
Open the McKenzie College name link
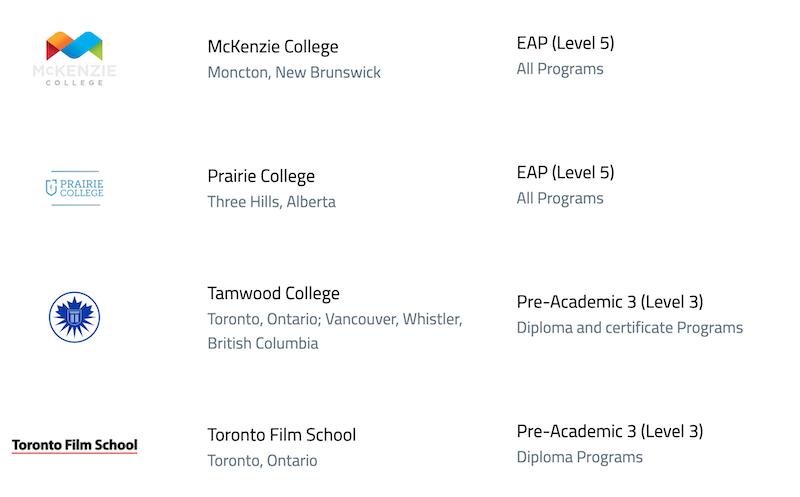272,46
